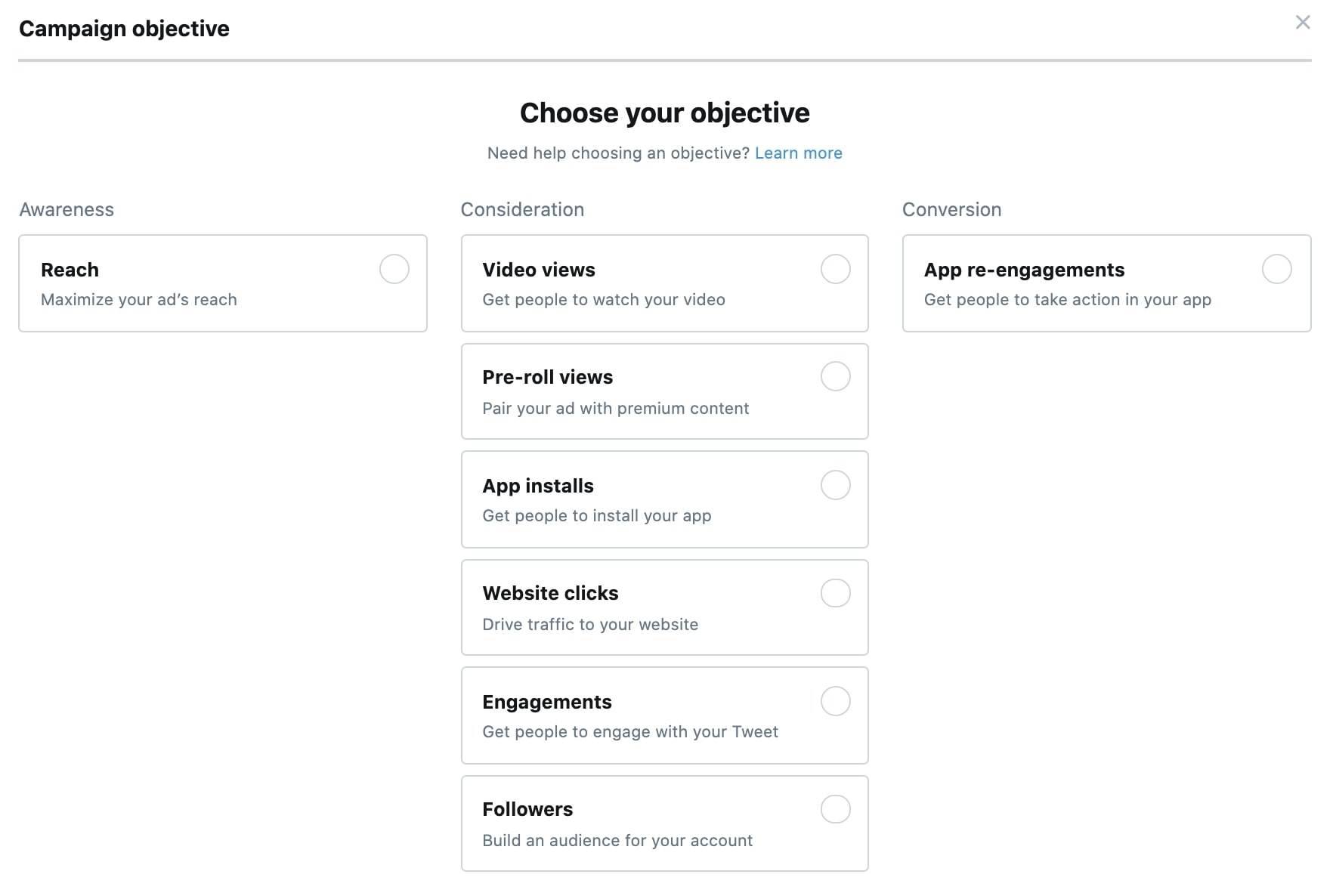Choose the Reach objective title
The height and width of the screenshot is (896, 1333).
click(70, 270)
